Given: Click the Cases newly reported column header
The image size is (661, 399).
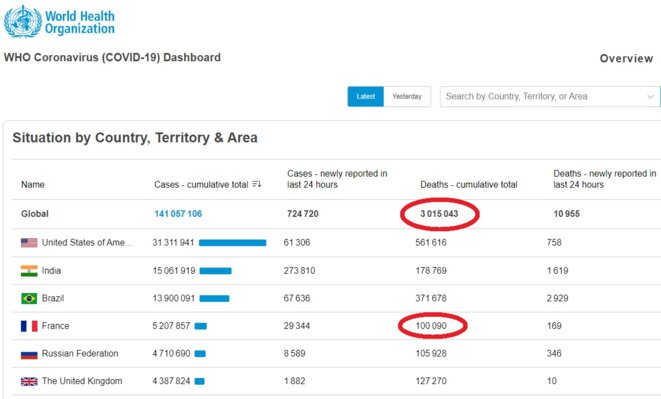Looking at the screenshot, I should click(x=337, y=179).
